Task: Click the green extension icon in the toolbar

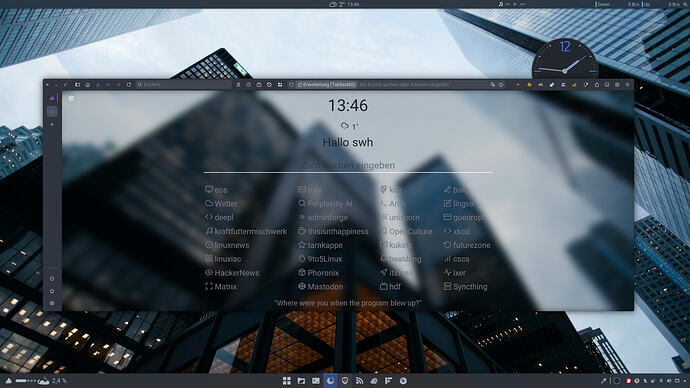Action: click(551, 84)
